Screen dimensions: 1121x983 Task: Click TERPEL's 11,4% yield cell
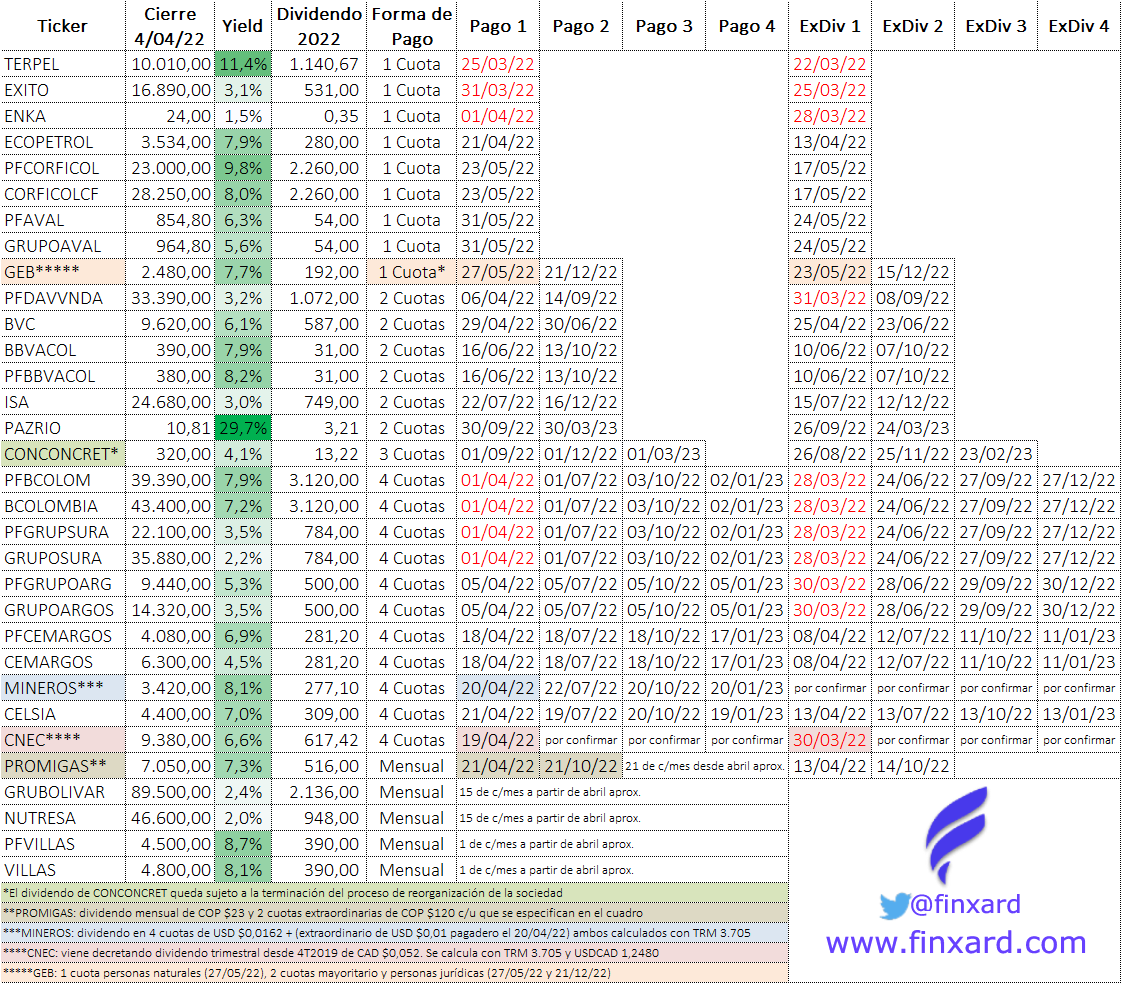tap(243, 64)
